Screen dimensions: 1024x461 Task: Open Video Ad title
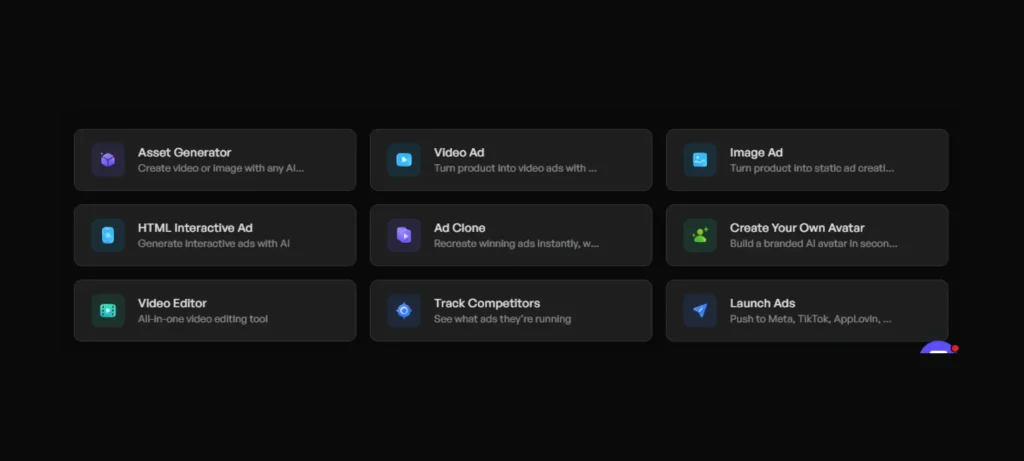coord(459,152)
